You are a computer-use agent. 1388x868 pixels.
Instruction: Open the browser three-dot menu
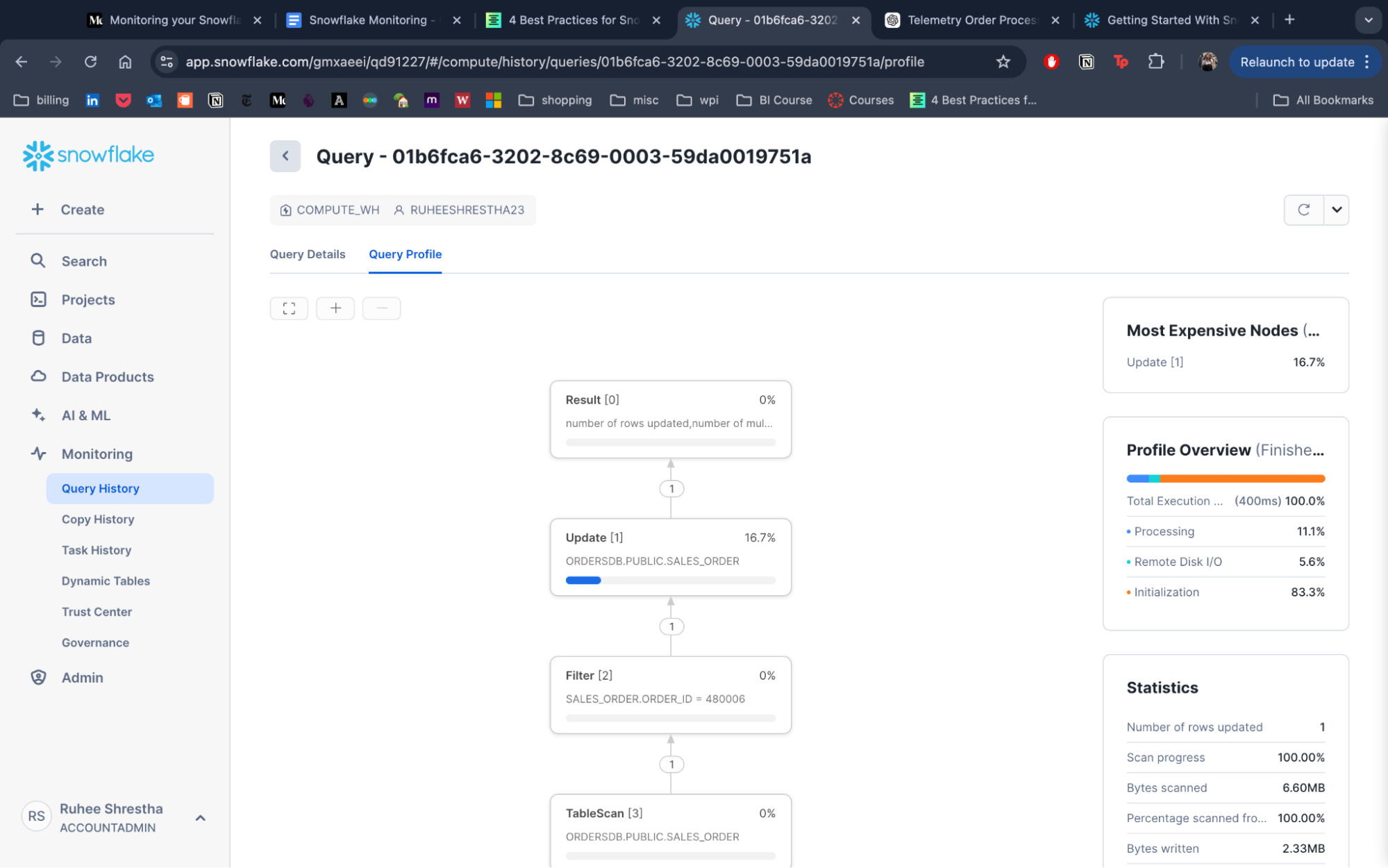pos(1367,62)
